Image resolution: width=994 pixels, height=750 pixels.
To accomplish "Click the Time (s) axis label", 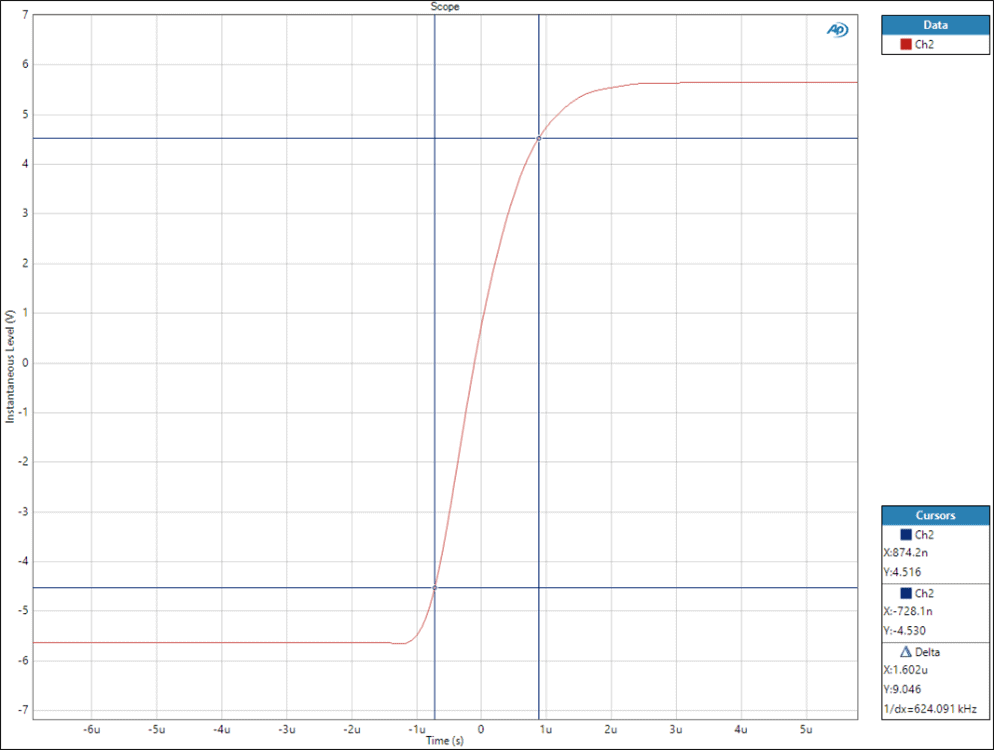I will pos(445,741).
